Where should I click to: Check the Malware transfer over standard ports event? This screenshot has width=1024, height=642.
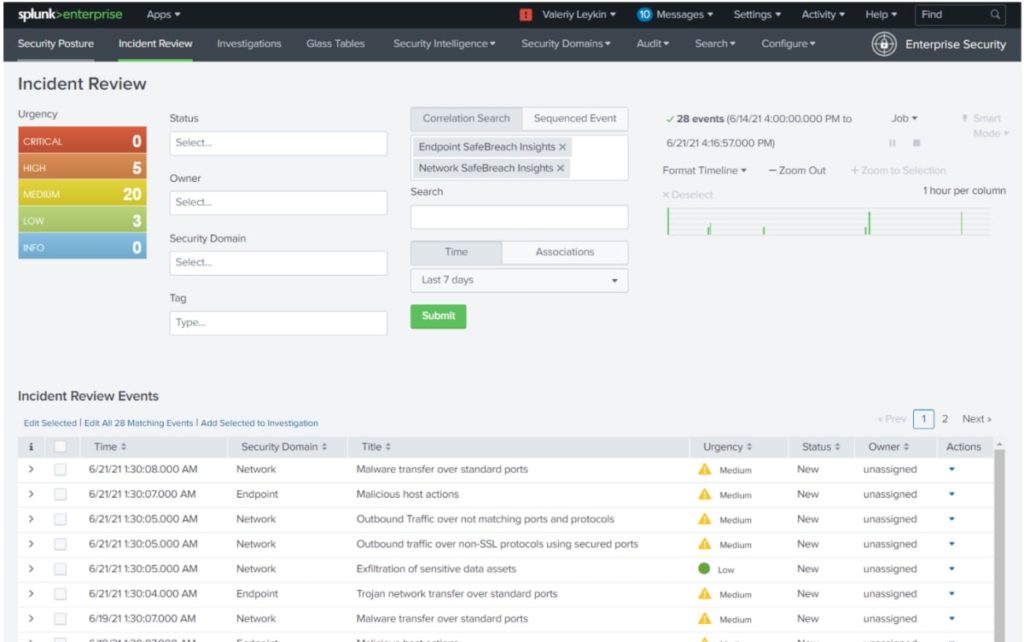[60, 468]
